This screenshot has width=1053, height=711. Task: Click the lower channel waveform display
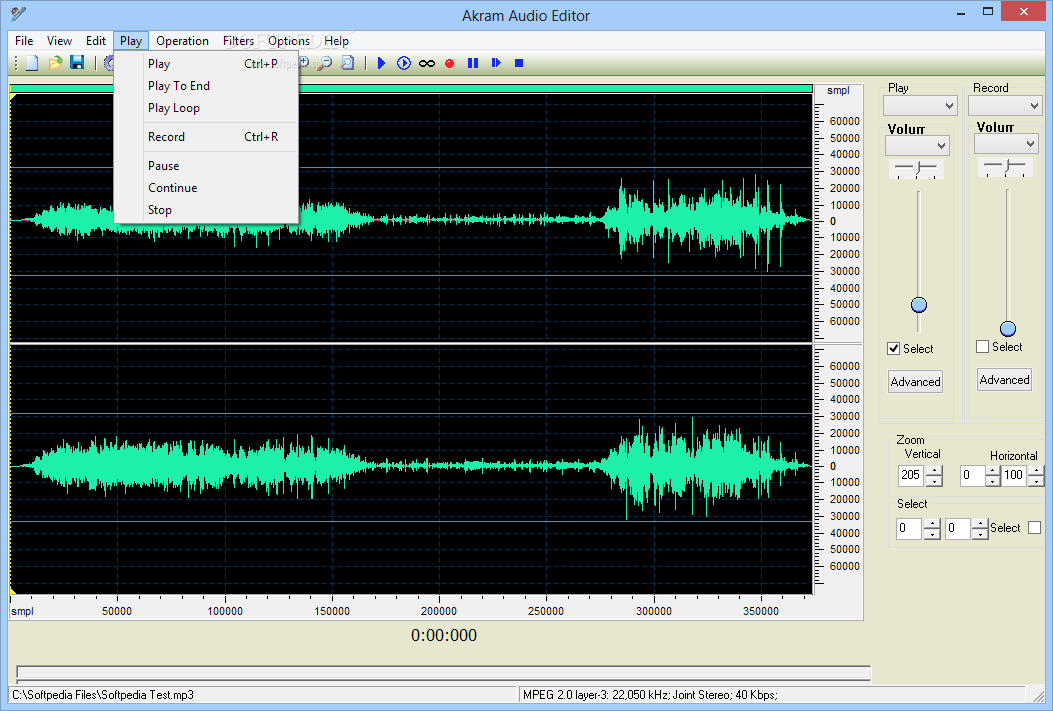pyautogui.click(x=411, y=470)
